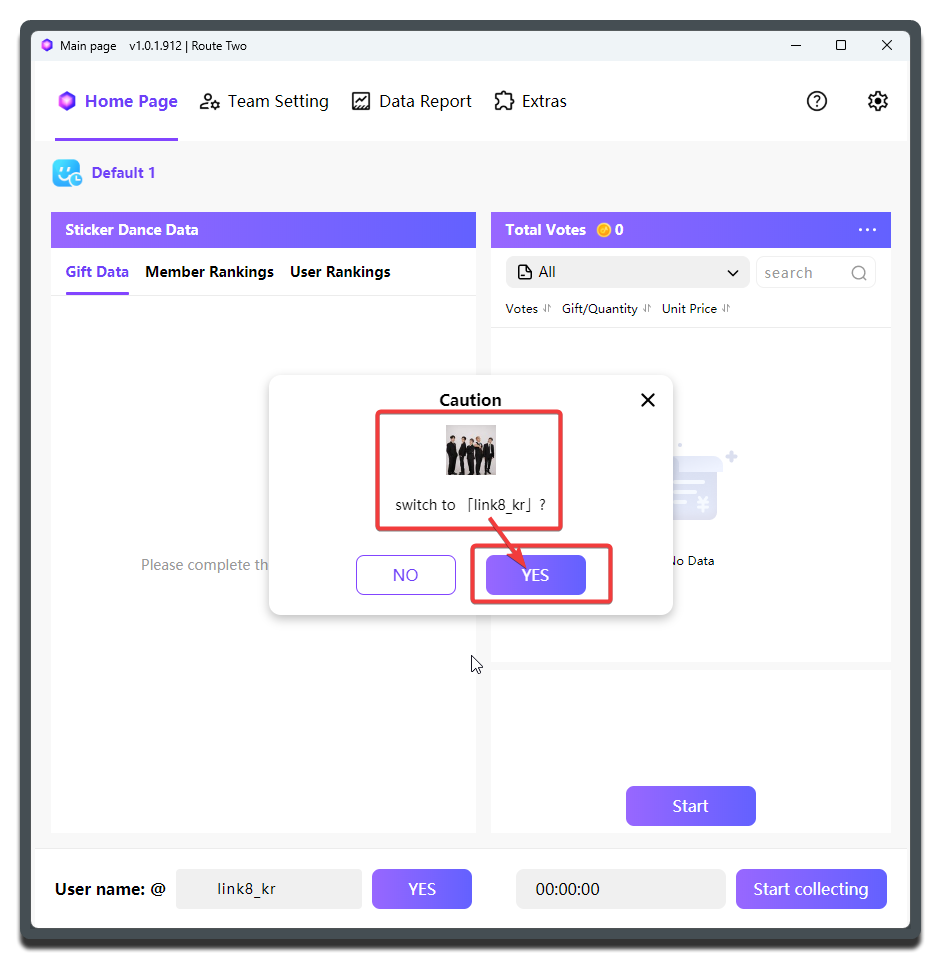The height and width of the screenshot is (959, 941).
Task: Show the User Rankings tab
Action: 340,272
